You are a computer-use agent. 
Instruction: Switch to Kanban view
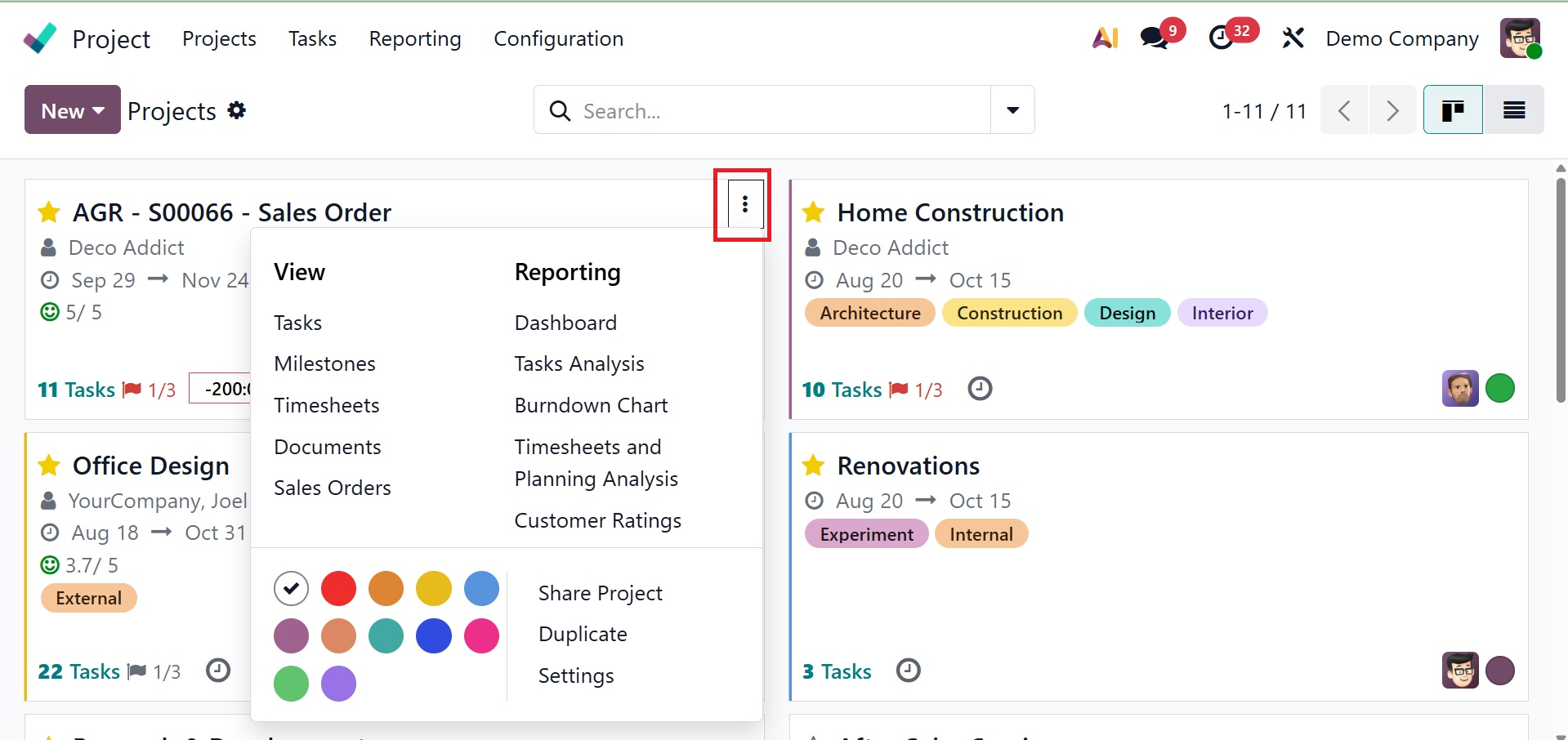1452,110
